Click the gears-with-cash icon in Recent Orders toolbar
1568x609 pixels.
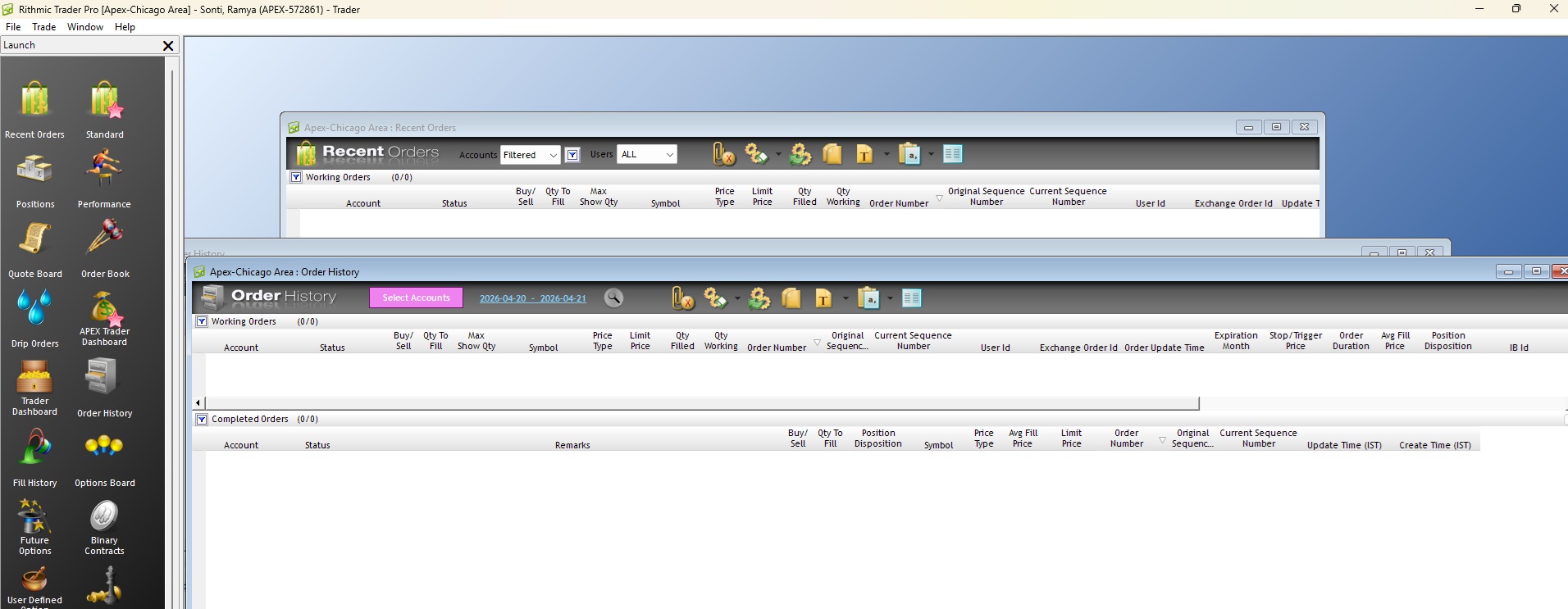point(756,154)
